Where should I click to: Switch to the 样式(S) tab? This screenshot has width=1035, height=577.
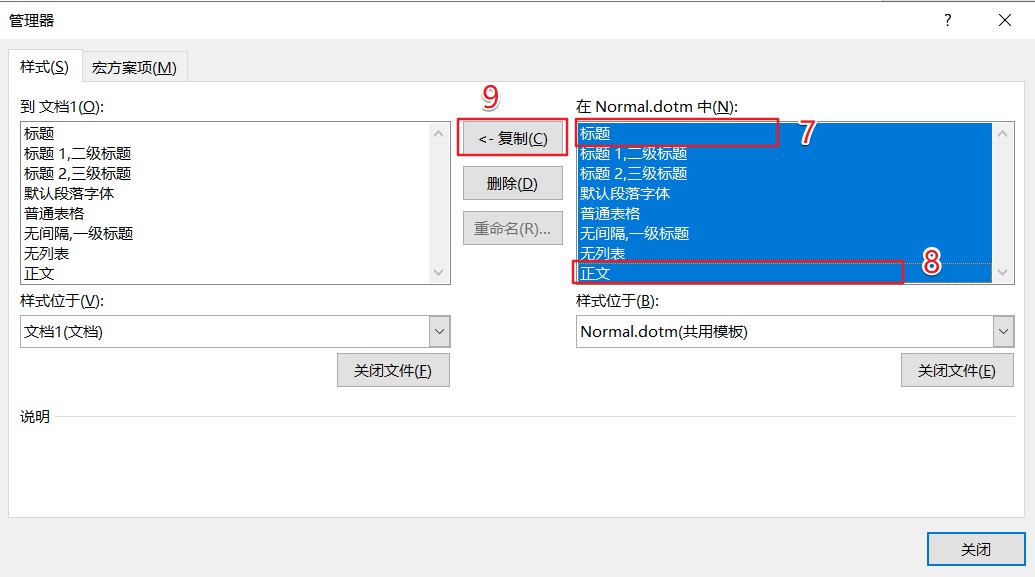(45, 67)
